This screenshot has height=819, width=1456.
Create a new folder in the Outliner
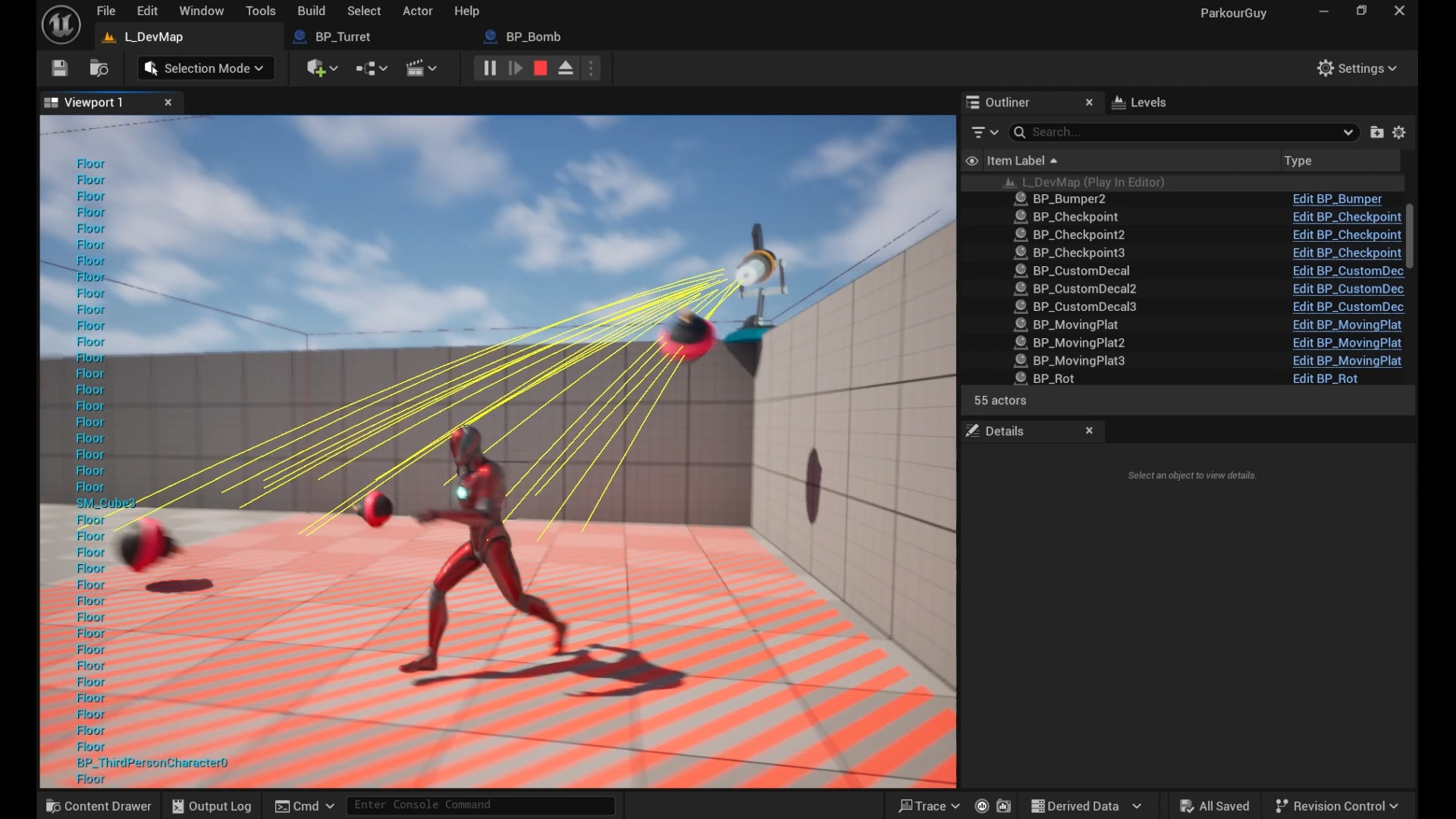click(x=1376, y=132)
